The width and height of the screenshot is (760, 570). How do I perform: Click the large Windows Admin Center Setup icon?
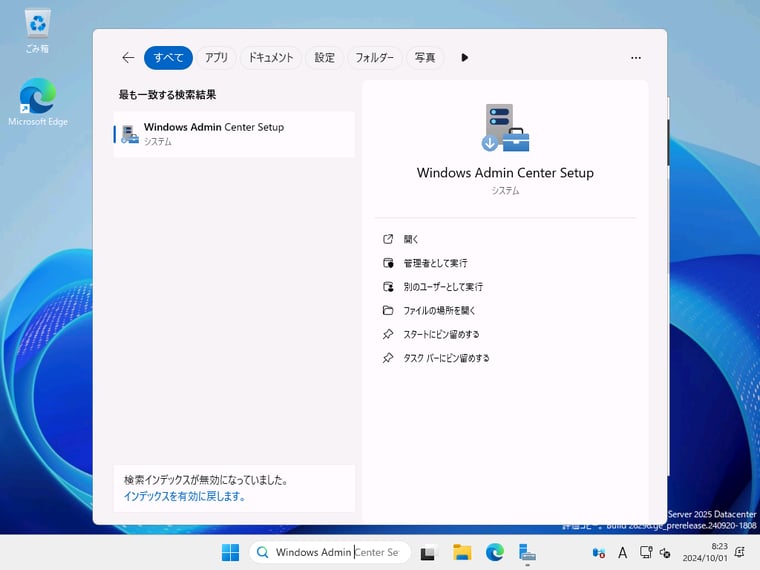(505, 127)
